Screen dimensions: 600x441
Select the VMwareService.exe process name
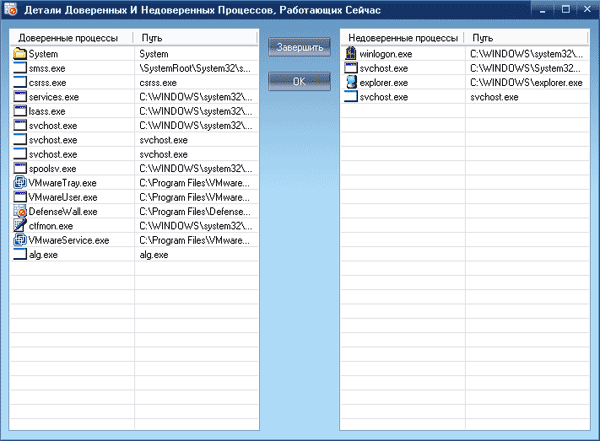coord(69,240)
